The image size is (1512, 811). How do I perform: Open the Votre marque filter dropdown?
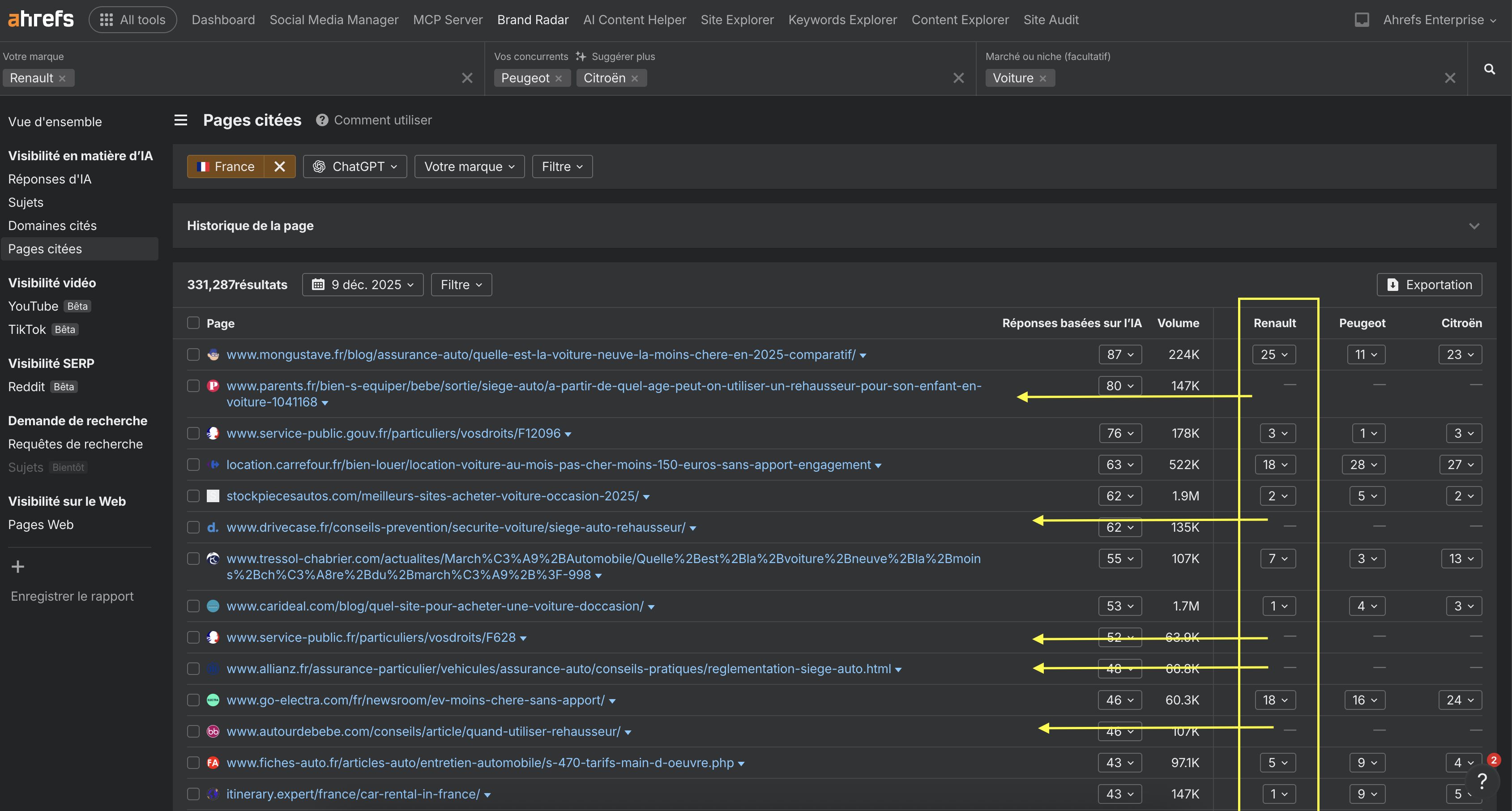[x=468, y=166]
